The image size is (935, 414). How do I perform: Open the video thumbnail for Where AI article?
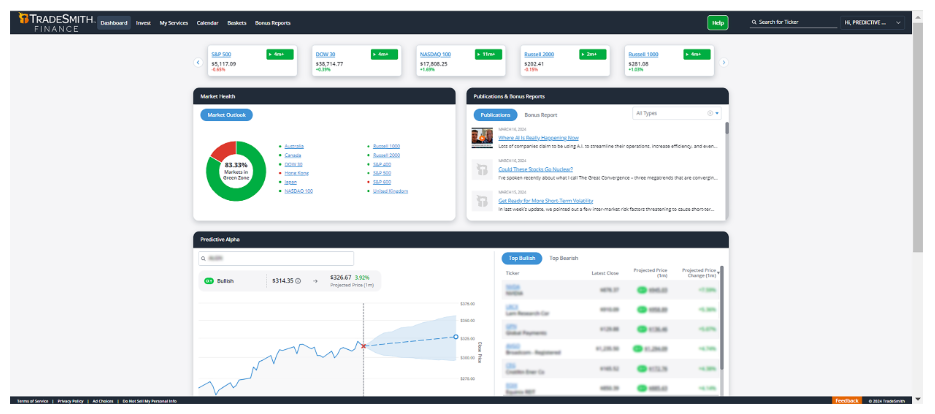click(482, 138)
